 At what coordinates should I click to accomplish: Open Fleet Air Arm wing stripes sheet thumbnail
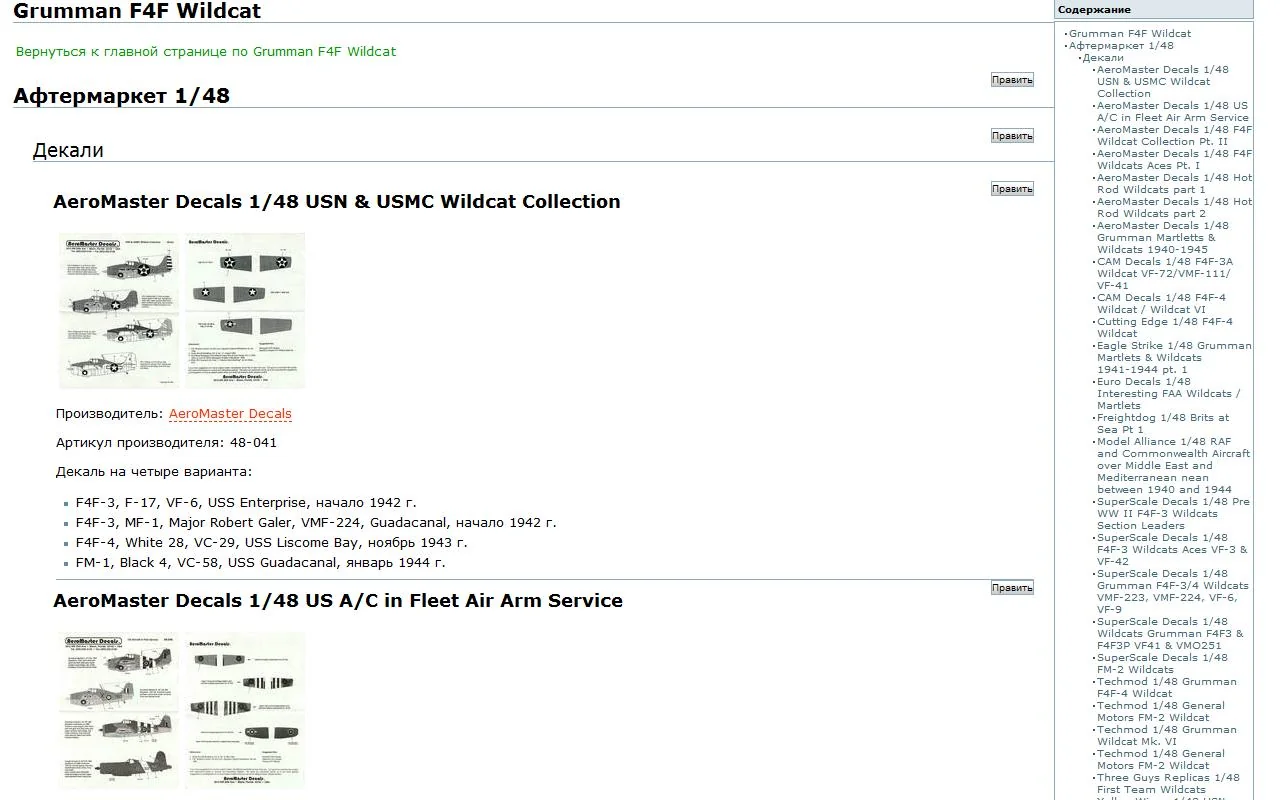[x=245, y=710]
